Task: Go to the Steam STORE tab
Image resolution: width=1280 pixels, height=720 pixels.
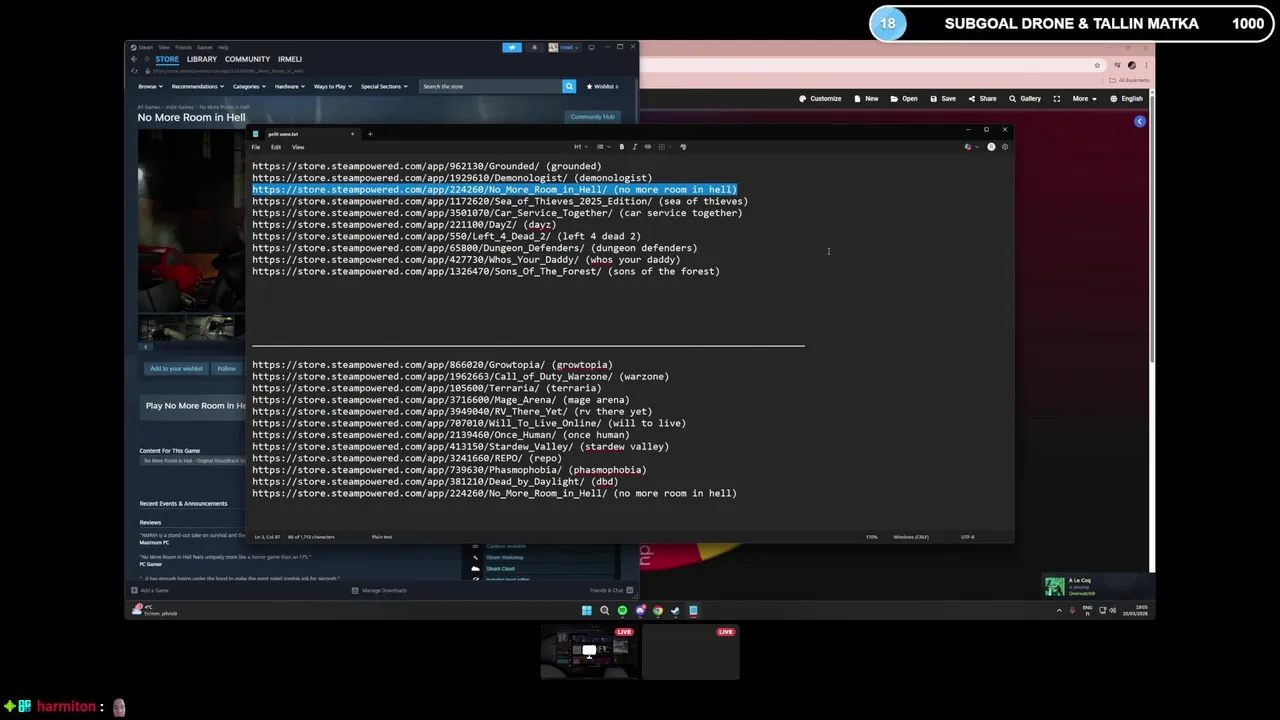Action: coord(167,59)
